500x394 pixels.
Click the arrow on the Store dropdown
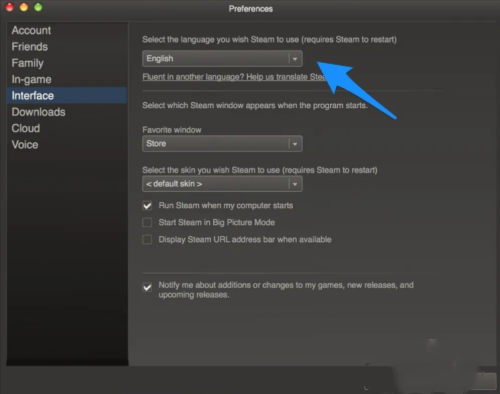(x=295, y=144)
